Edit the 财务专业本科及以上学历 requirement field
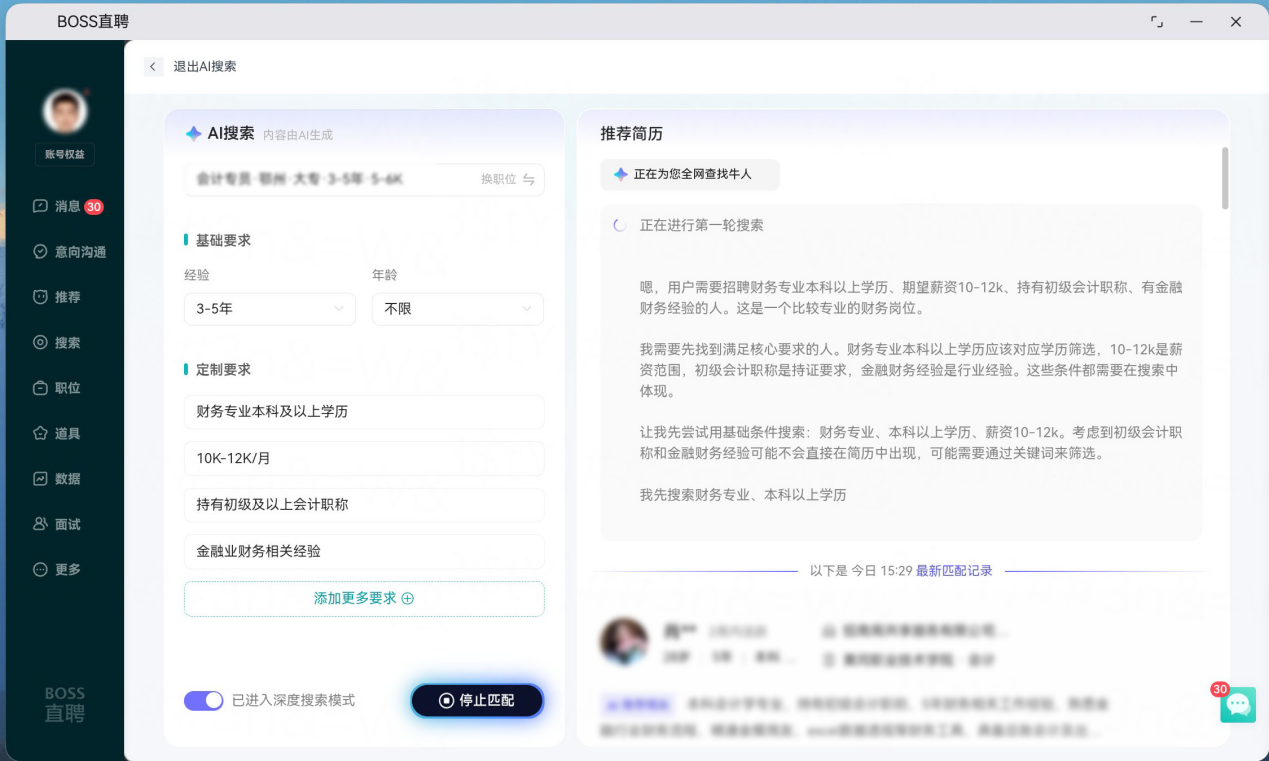 coord(364,412)
